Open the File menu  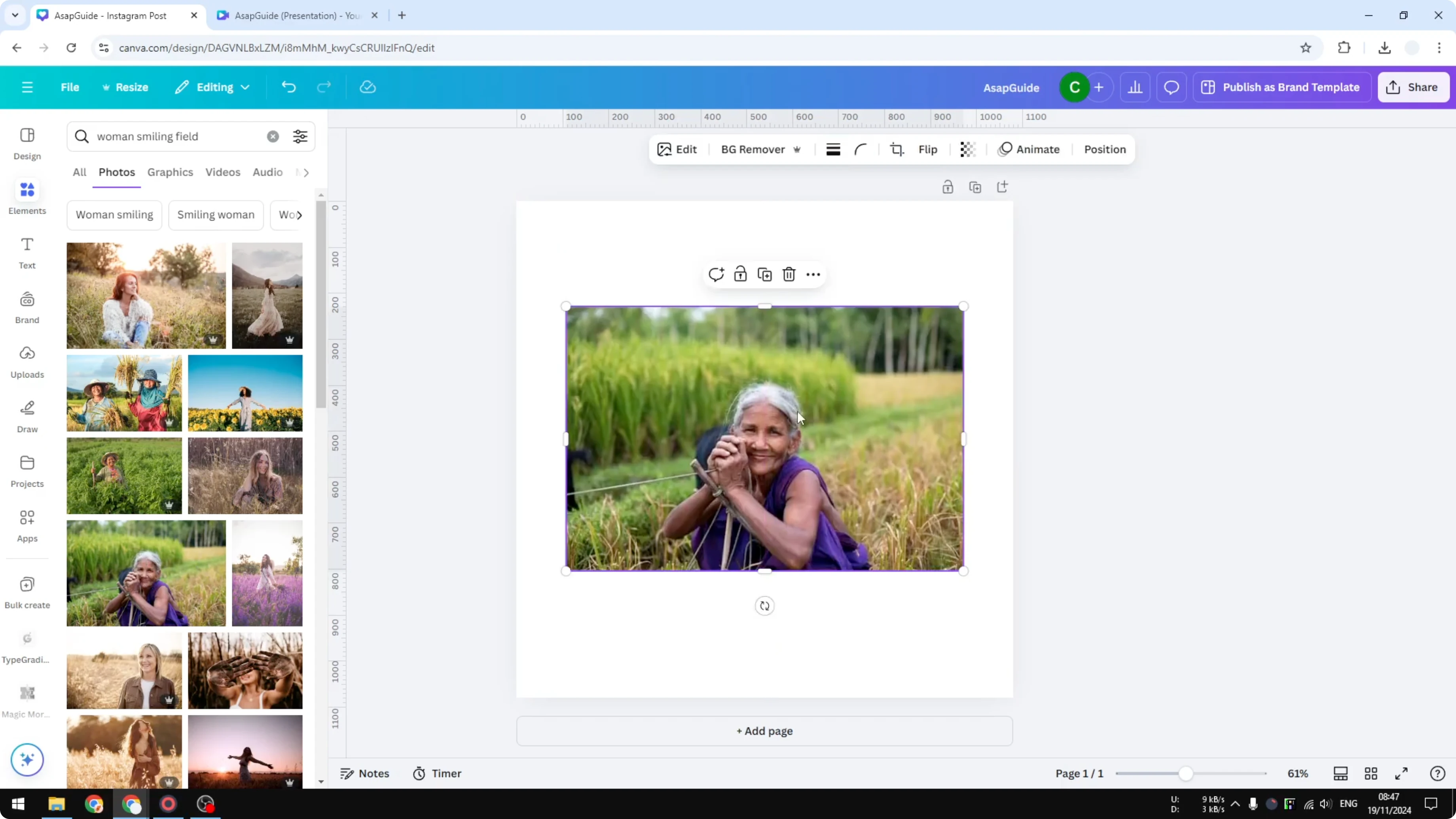click(70, 87)
